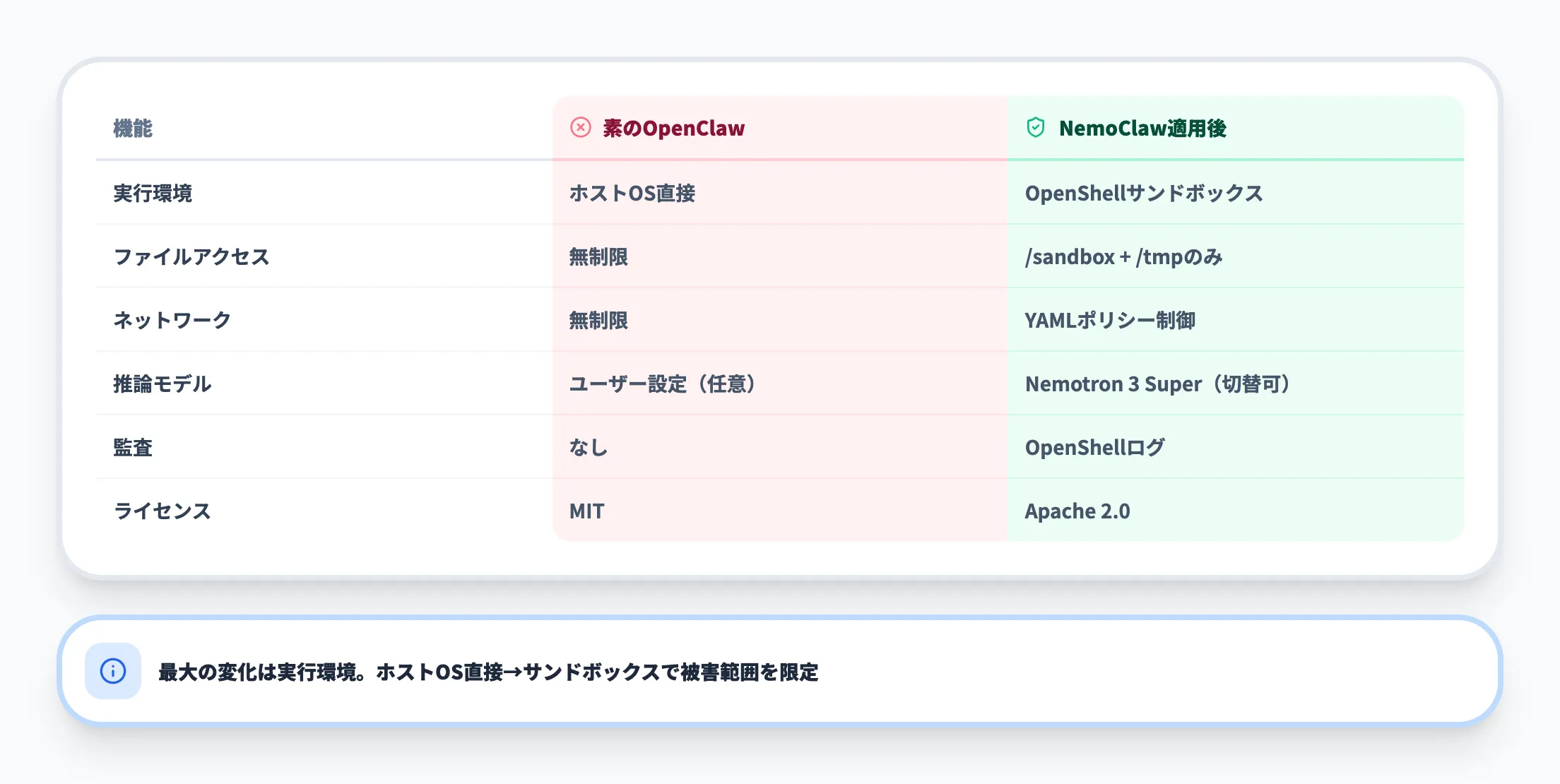Click the OpenShellサンドボックス cell
The width and height of the screenshot is (1560, 784).
point(1146,194)
